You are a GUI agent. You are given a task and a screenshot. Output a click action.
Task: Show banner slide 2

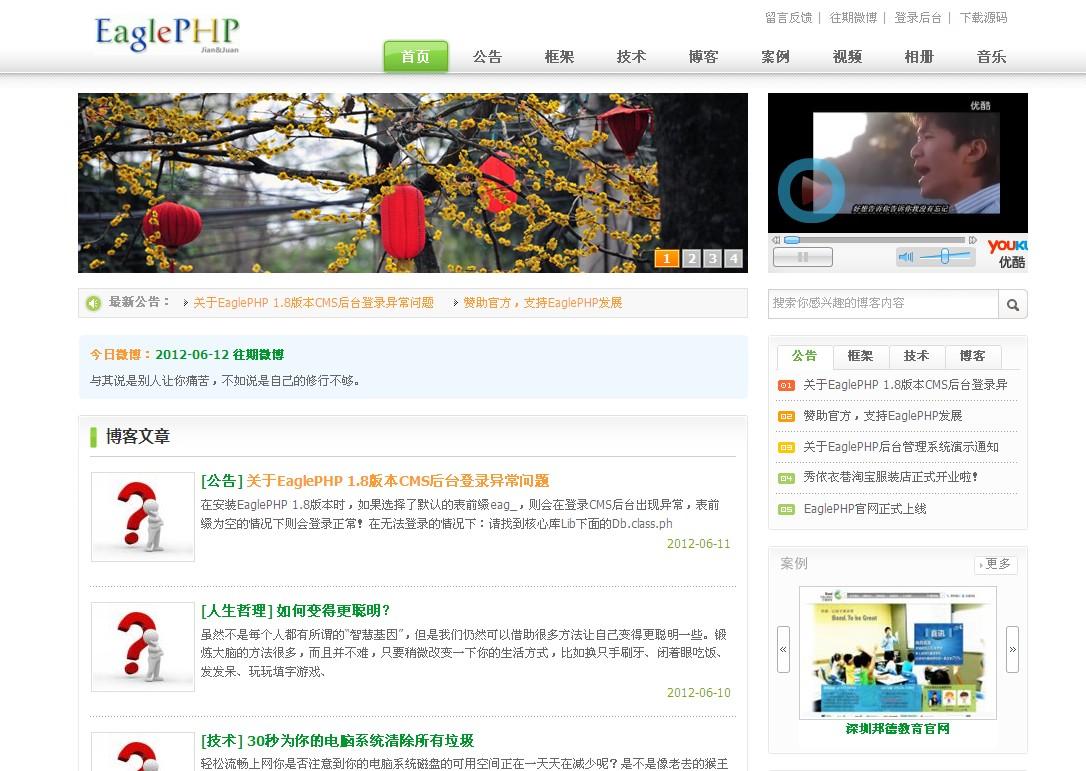(x=691, y=258)
